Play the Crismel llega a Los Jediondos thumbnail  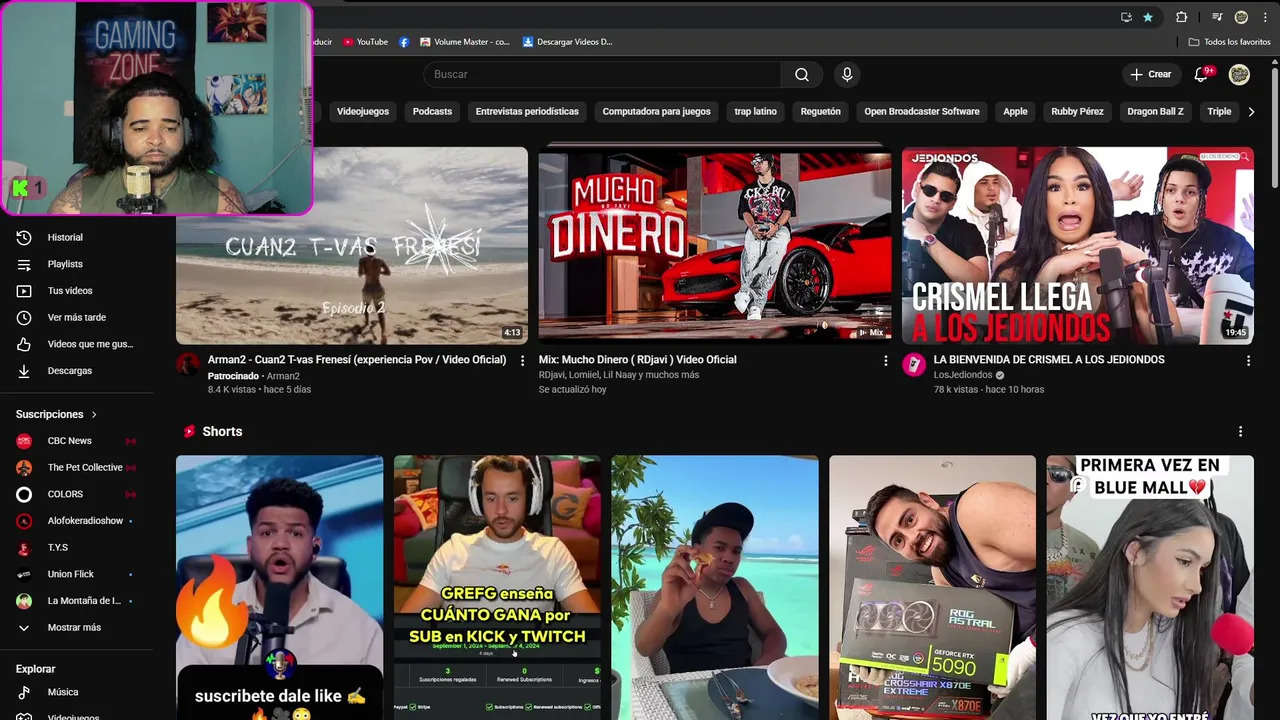click(x=1078, y=246)
